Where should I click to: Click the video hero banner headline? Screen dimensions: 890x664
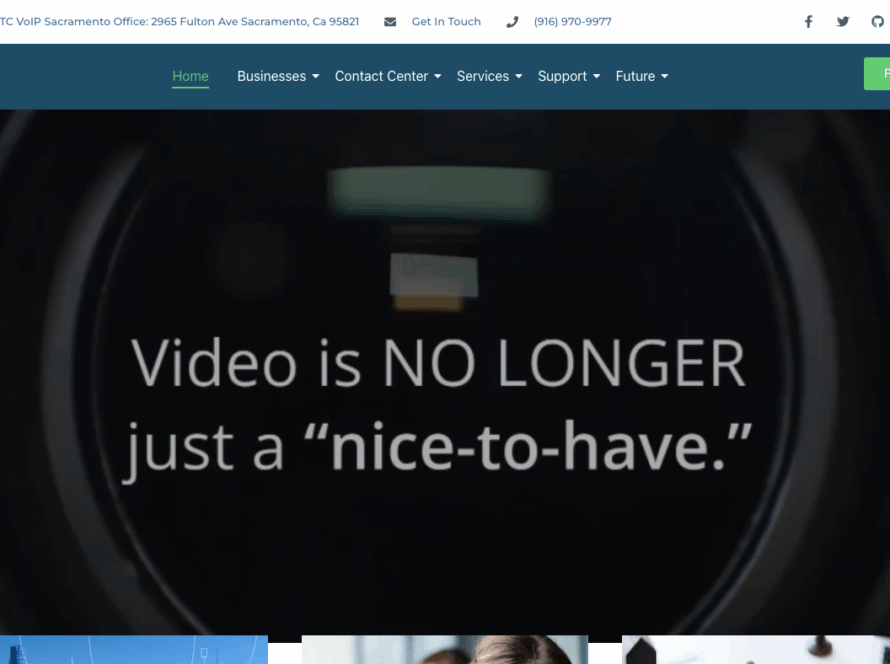(x=438, y=405)
